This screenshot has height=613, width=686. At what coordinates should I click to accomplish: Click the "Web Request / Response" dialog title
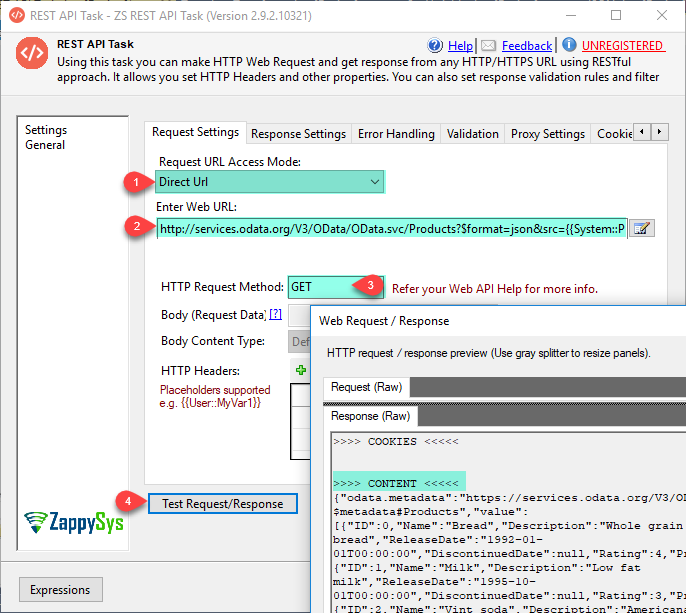384,321
